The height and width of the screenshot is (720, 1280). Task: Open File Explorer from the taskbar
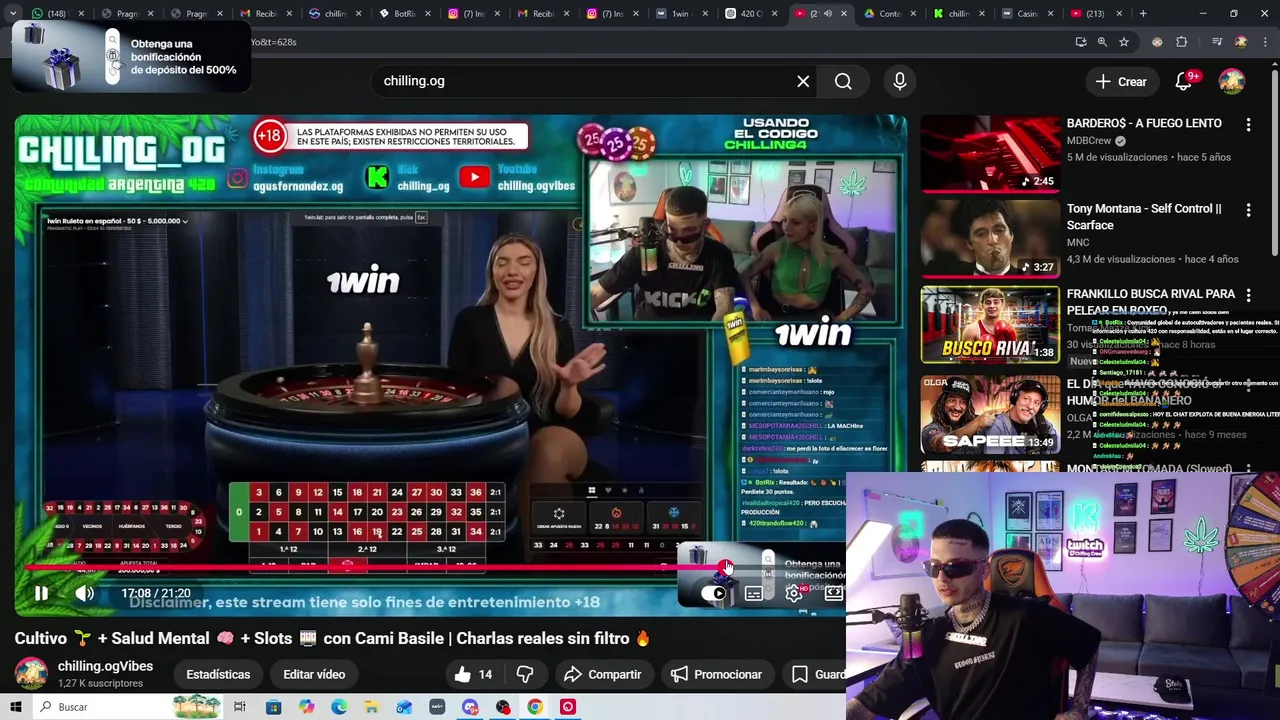pyautogui.click(x=371, y=707)
